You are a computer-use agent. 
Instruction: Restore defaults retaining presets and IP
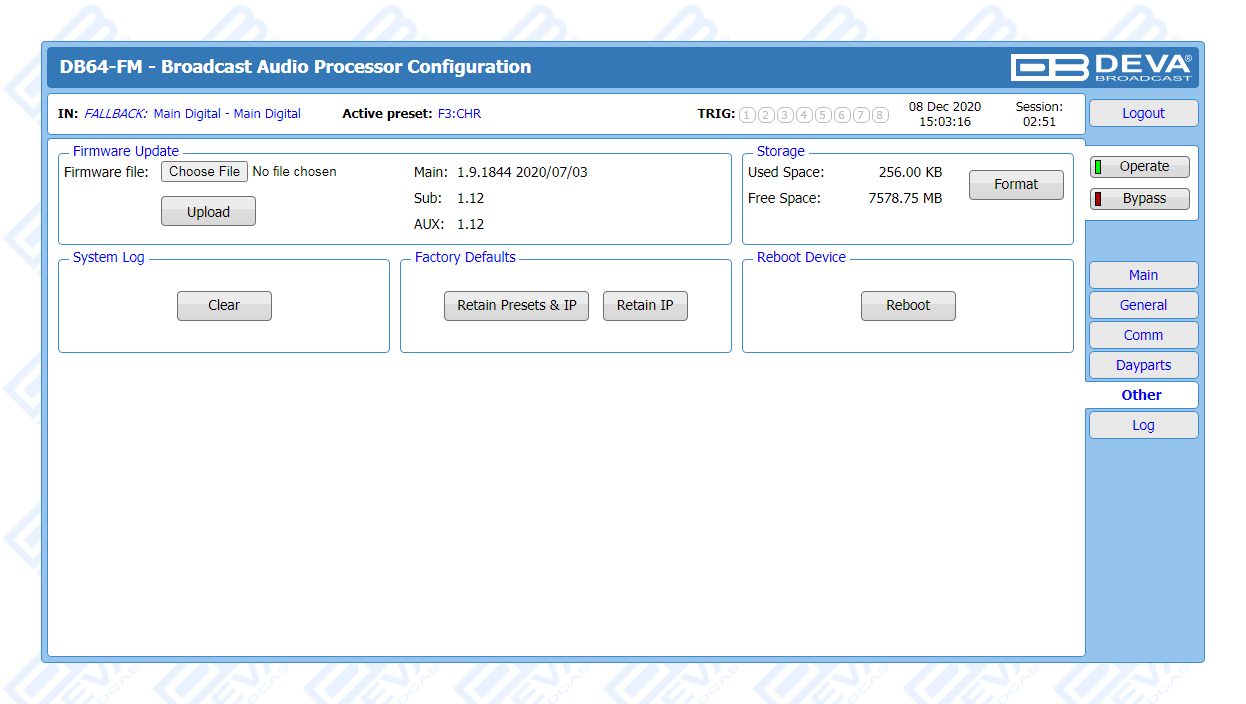click(x=516, y=306)
